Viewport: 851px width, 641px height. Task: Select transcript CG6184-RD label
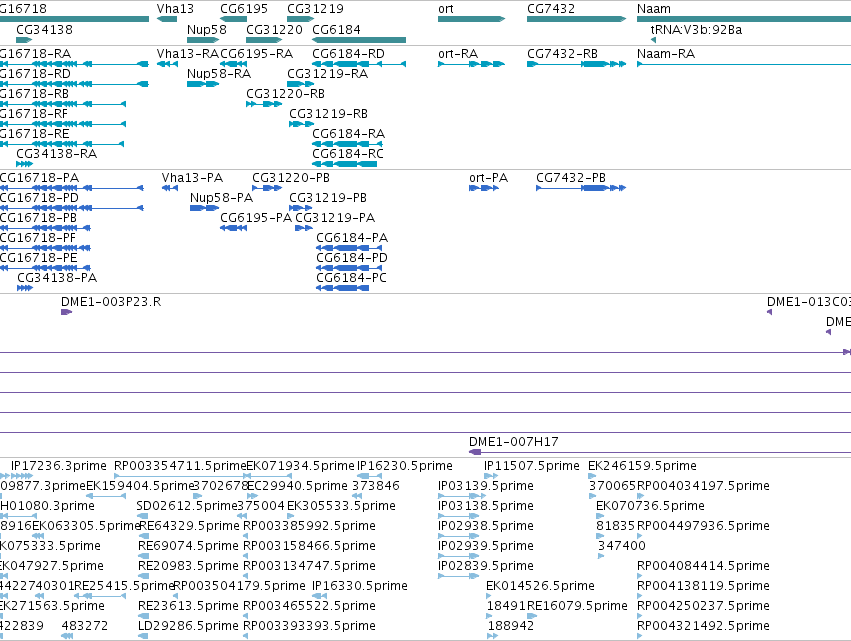(x=348, y=54)
